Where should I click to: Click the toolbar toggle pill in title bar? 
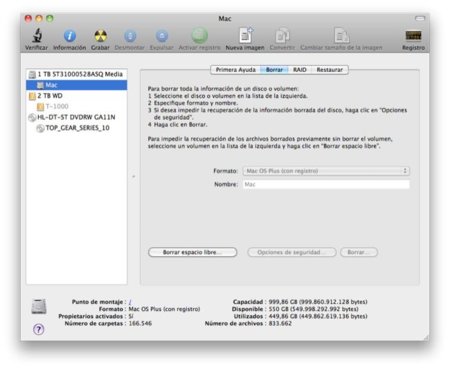(420, 18)
